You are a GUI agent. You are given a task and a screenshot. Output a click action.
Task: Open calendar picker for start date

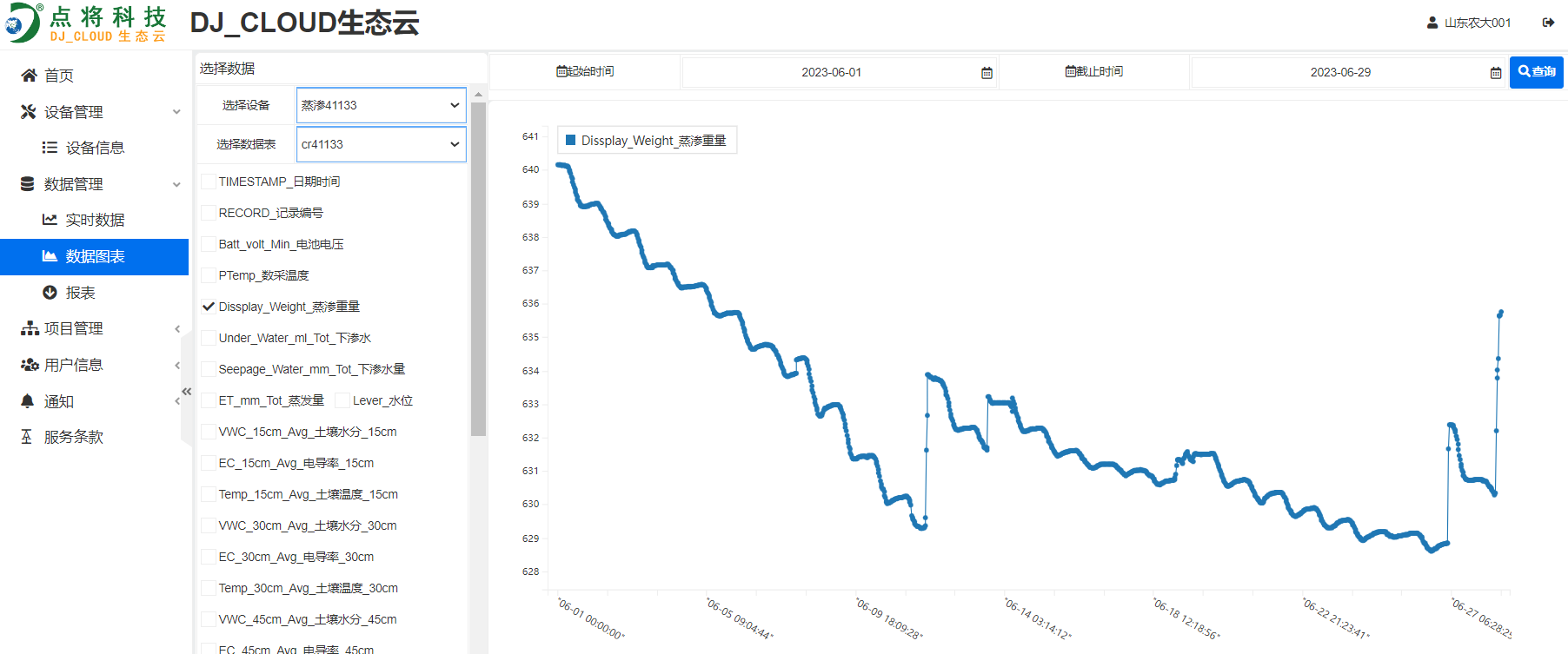987,73
